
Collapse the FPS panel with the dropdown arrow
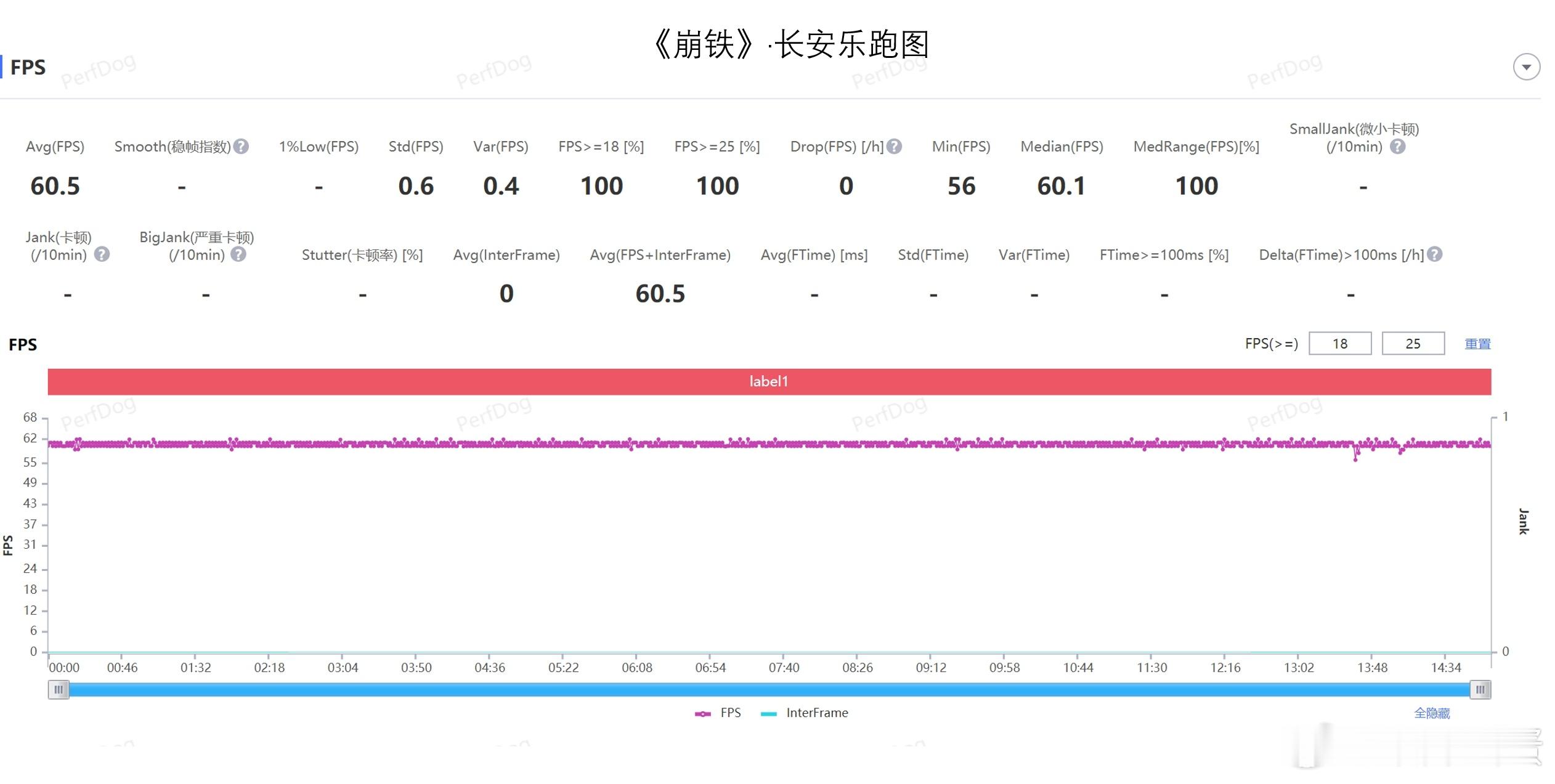1526,67
